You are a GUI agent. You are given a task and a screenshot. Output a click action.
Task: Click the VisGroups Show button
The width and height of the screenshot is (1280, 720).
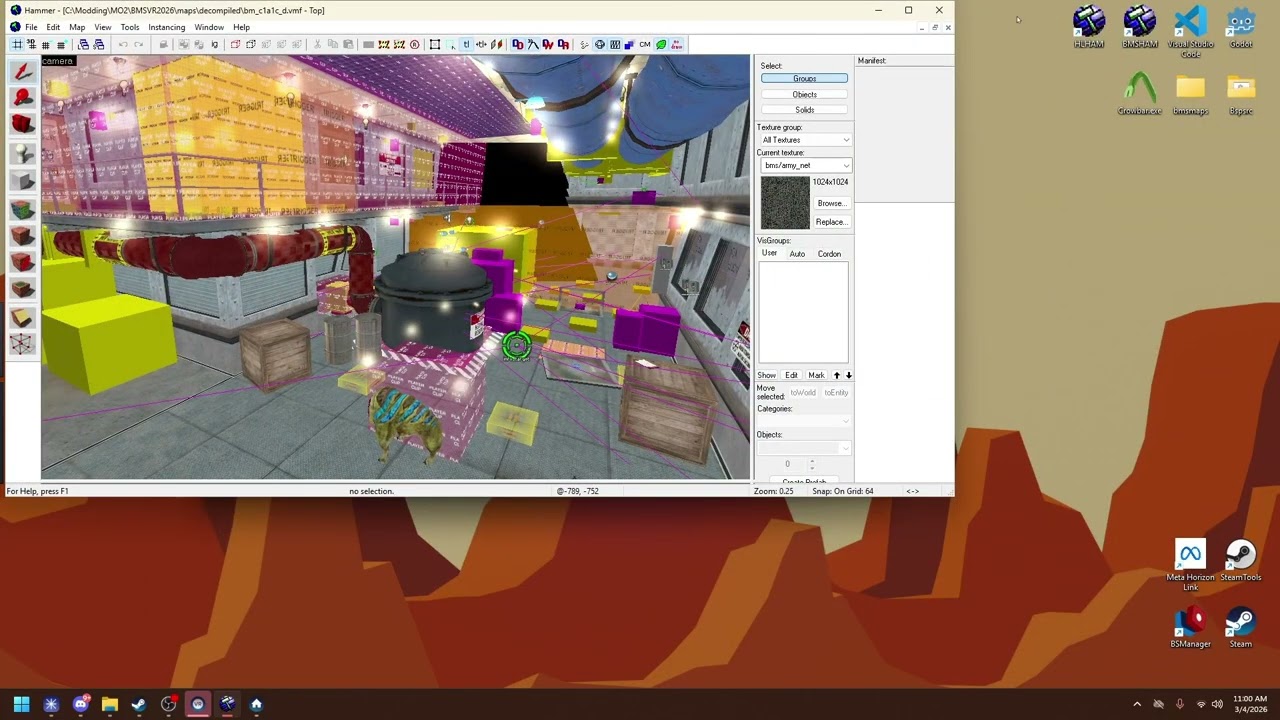pyautogui.click(x=766, y=375)
